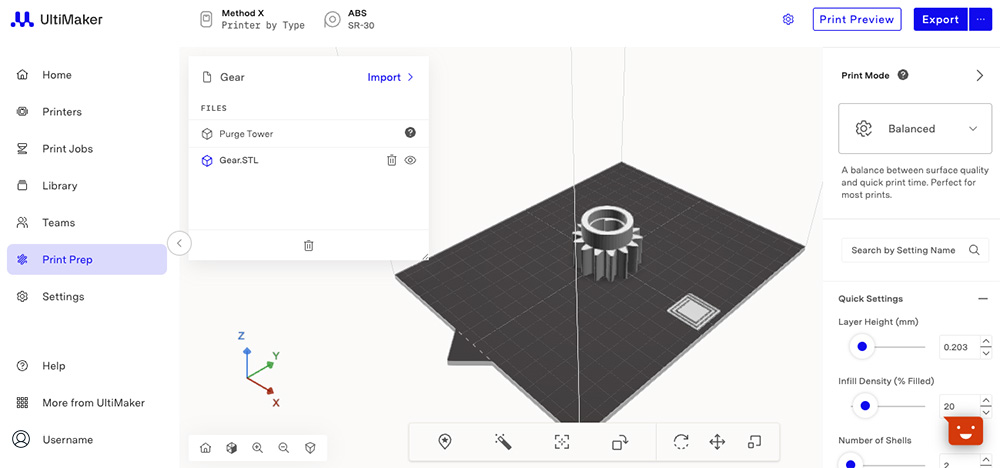The width and height of the screenshot is (1000, 468).
Task: Click the Import link
Action: [x=390, y=77]
